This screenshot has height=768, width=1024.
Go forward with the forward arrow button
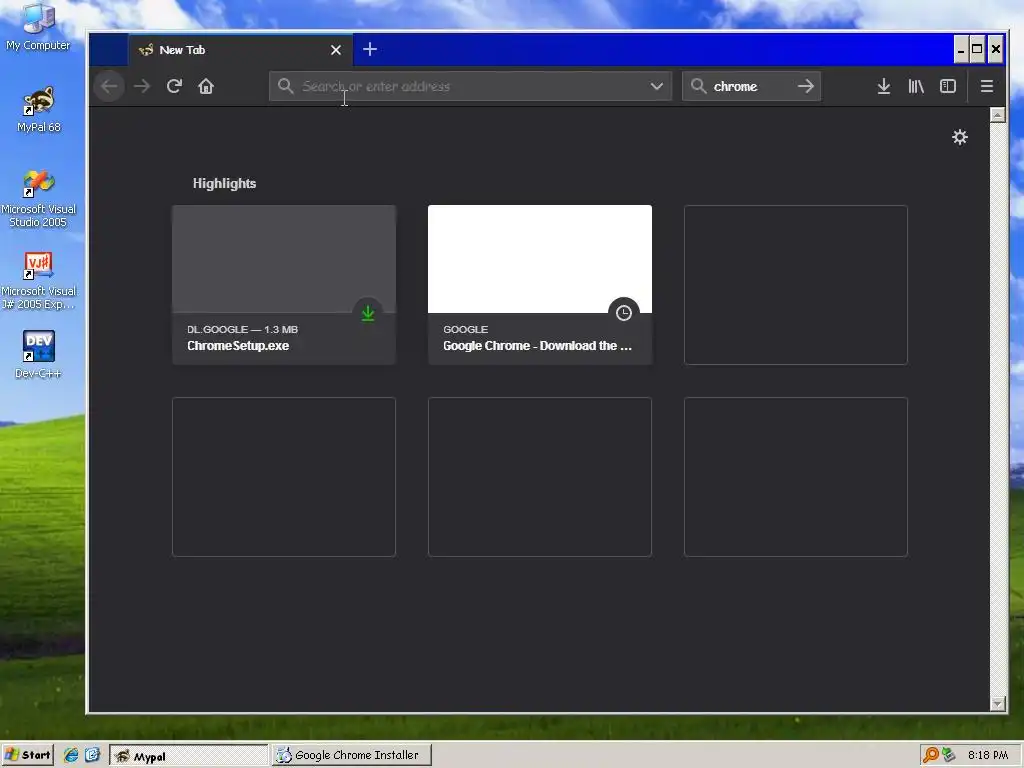(142, 86)
